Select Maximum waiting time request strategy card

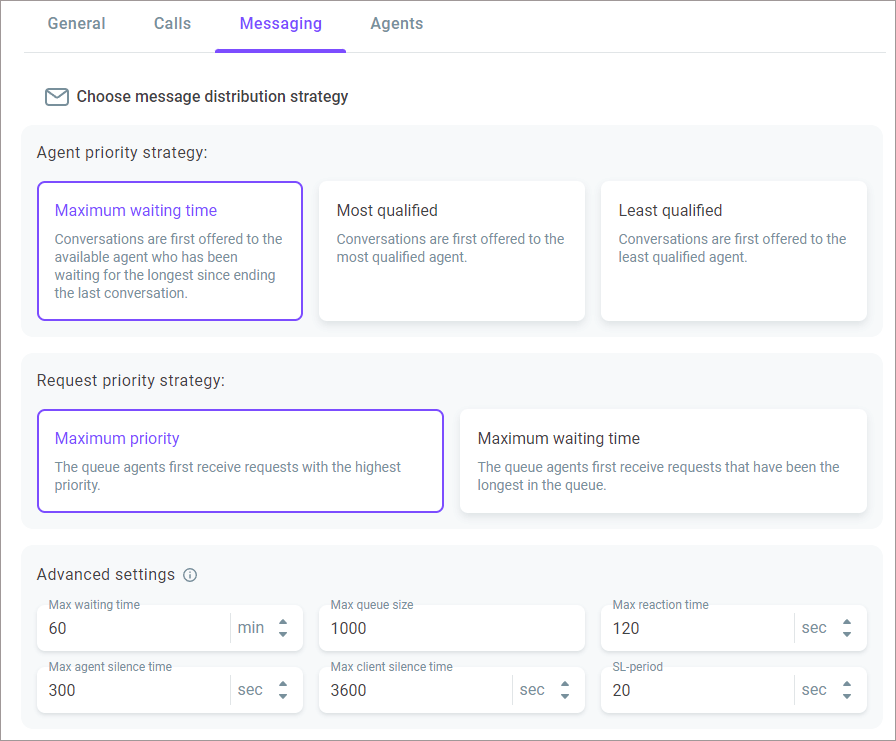coord(663,460)
